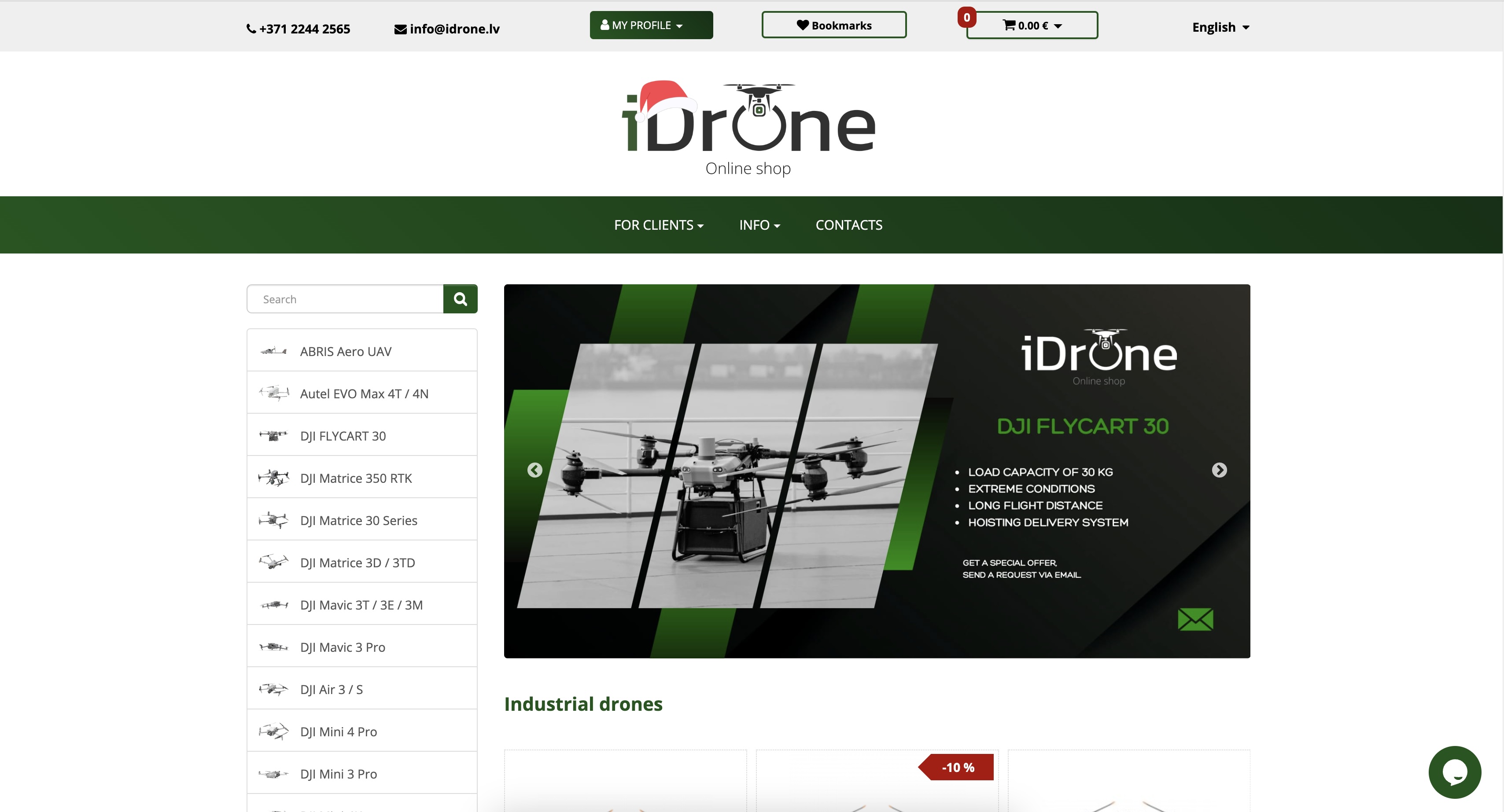Click the Industrial drones heading
The height and width of the screenshot is (812, 1504).
click(x=583, y=704)
